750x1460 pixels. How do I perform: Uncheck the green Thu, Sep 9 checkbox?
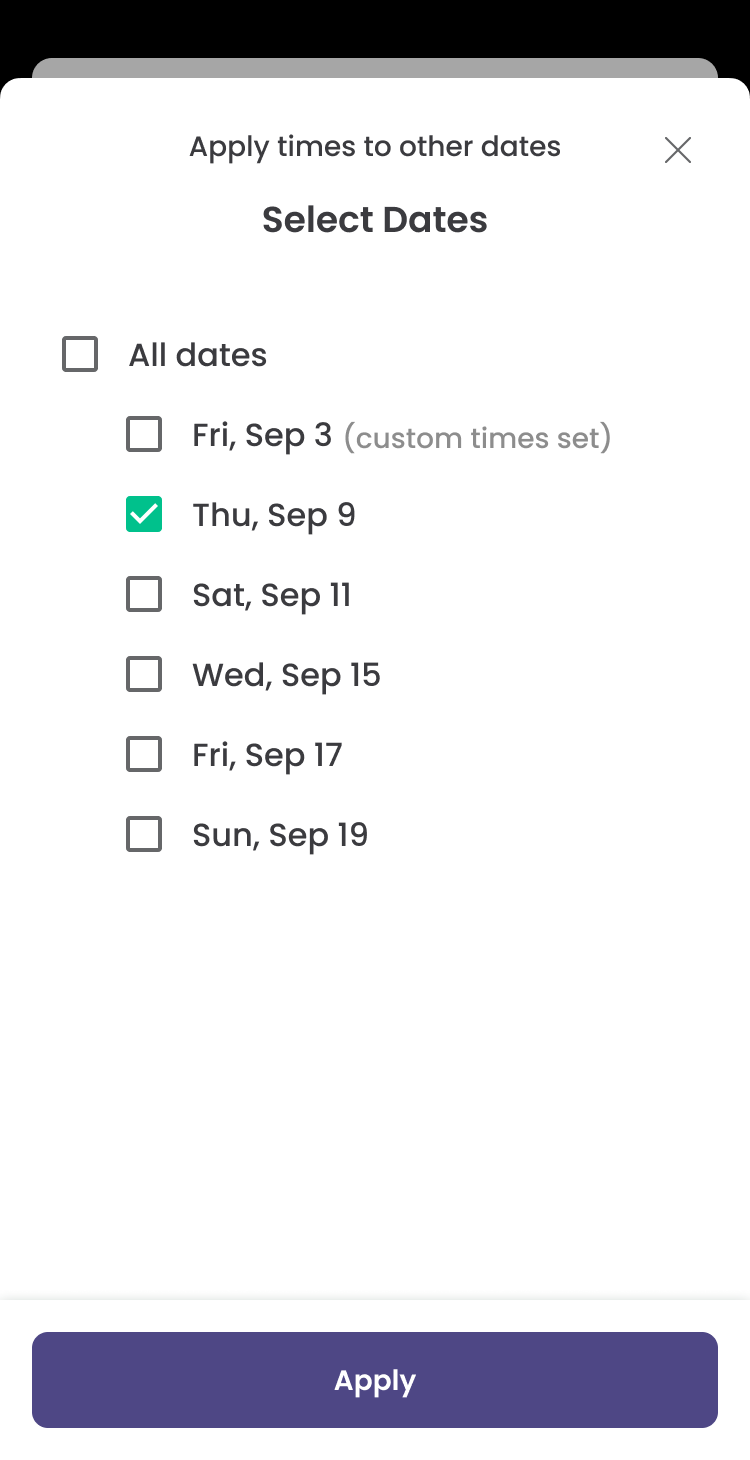point(144,515)
